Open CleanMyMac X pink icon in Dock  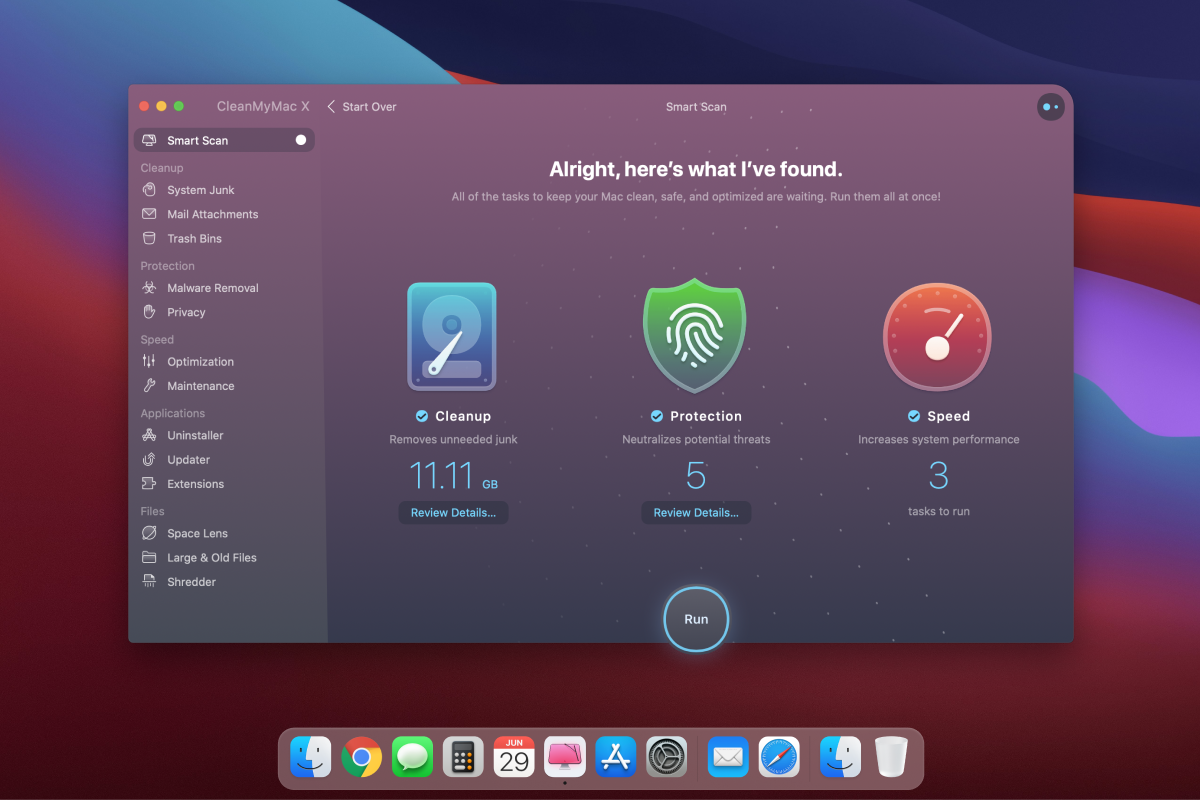565,757
